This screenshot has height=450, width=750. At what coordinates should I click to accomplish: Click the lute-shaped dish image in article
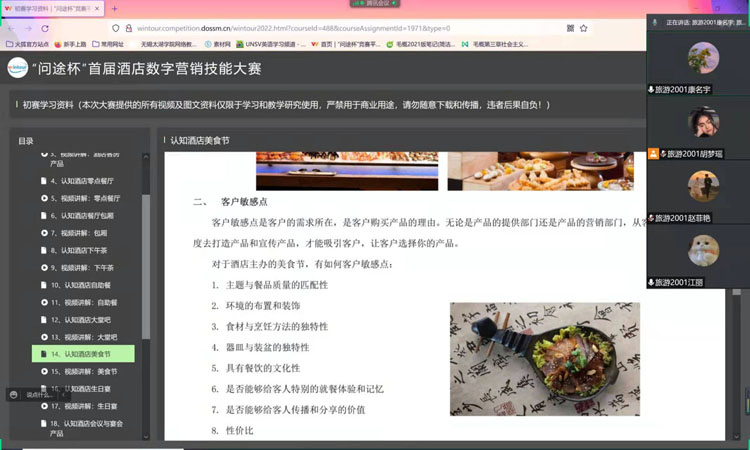point(545,359)
